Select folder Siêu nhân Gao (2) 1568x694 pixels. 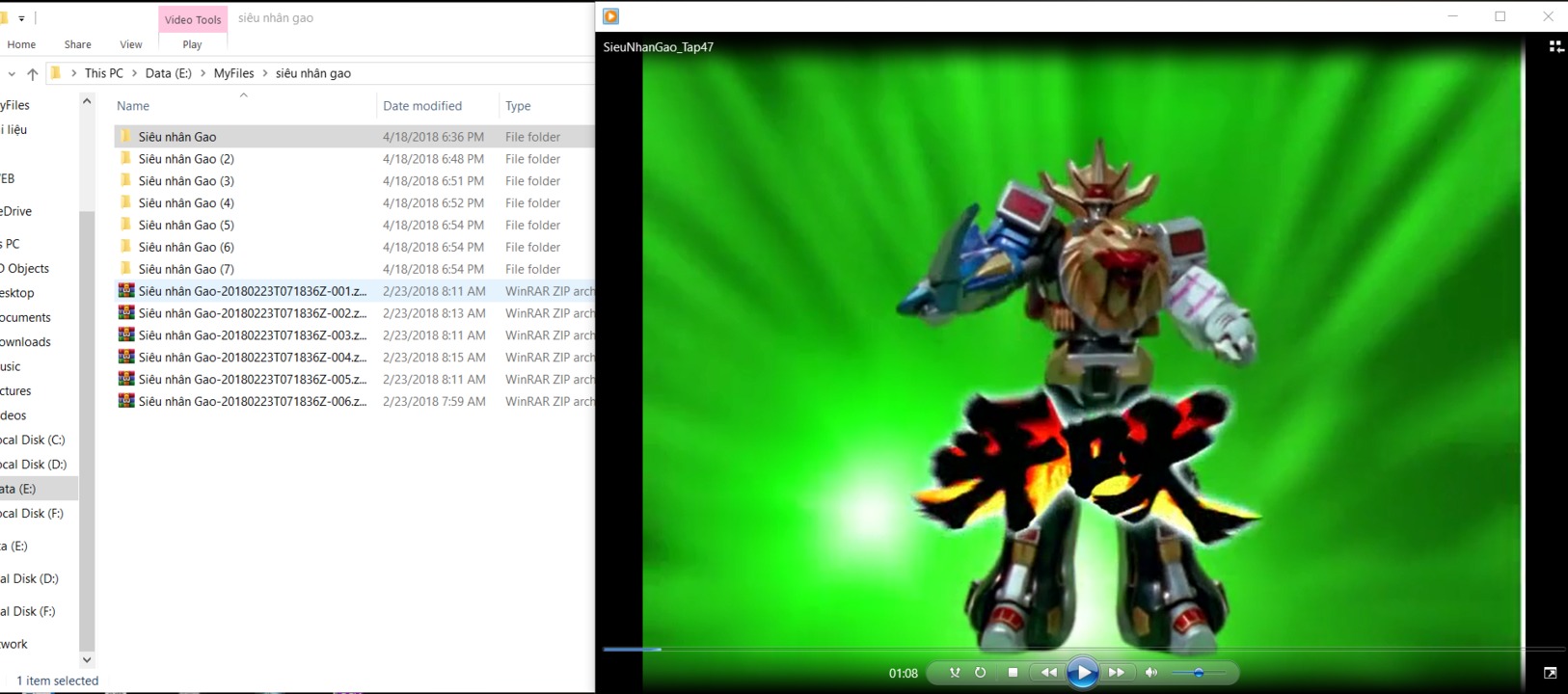(186, 159)
